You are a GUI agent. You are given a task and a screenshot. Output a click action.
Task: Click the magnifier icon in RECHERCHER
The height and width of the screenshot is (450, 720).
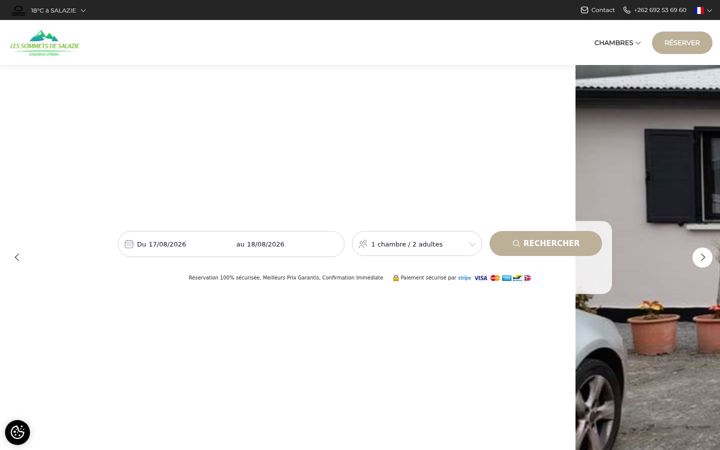[x=516, y=243]
